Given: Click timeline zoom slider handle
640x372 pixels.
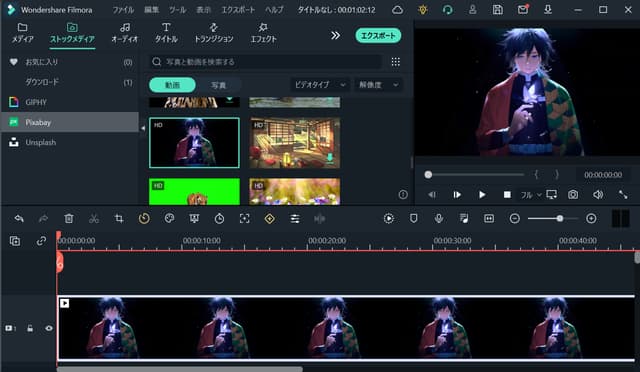Looking at the screenshot, I should [x=560, y=219].
